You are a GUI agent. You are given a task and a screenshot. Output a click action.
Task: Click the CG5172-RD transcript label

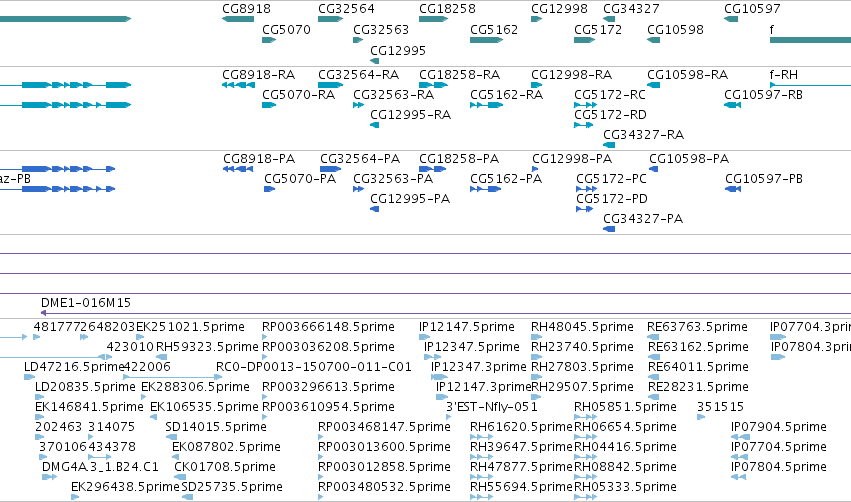[x=610, y=115]
